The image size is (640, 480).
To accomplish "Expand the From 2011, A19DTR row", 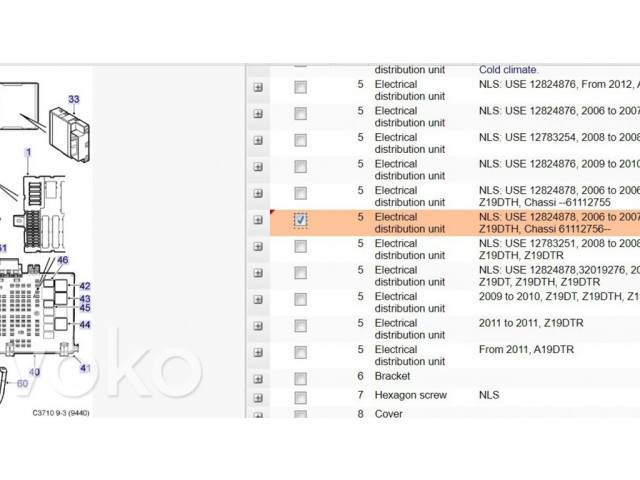I will tap(258, 353).
